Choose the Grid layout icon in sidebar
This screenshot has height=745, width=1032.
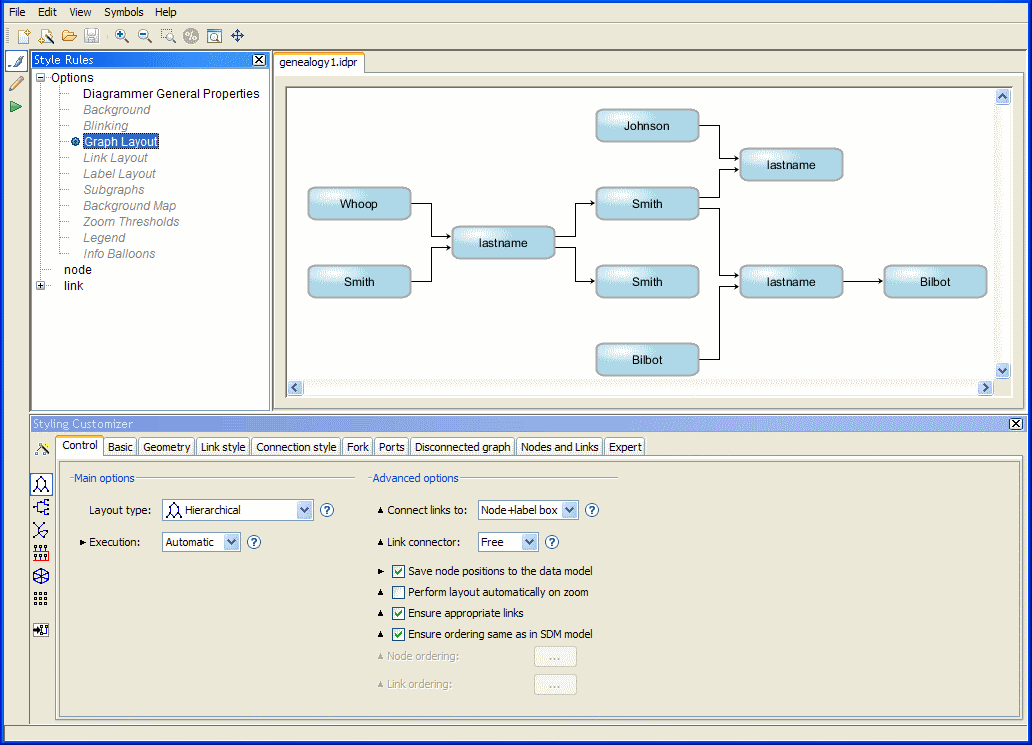click(41, 599)
